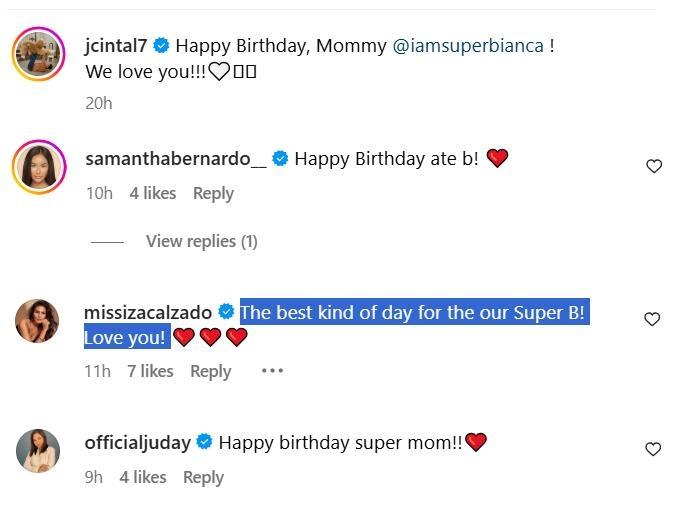Open samanthabernardo__ username link
This screenshot has height=514, width=700.
176,158
